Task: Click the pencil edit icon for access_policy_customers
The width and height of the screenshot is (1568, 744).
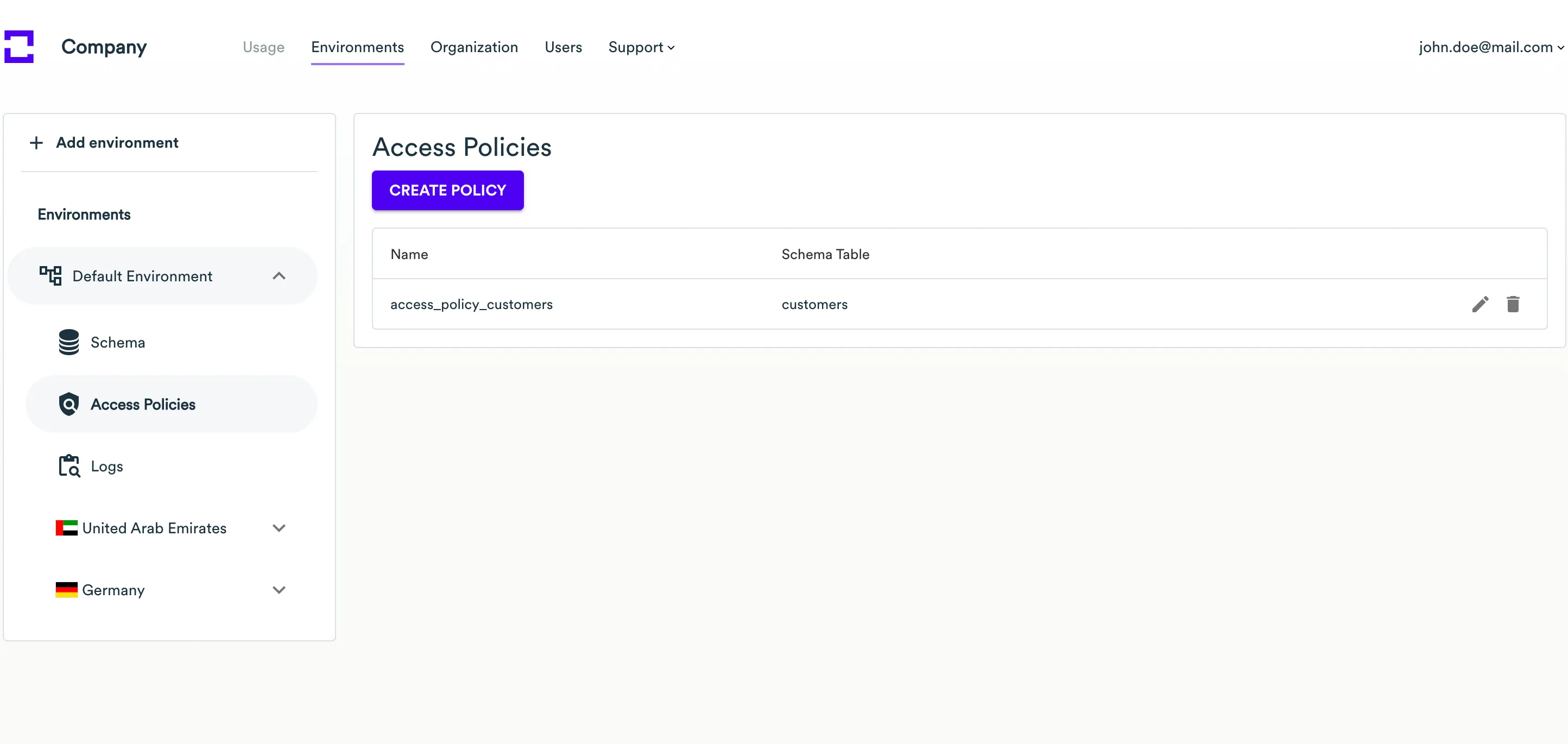Action: coord(1480,305)
